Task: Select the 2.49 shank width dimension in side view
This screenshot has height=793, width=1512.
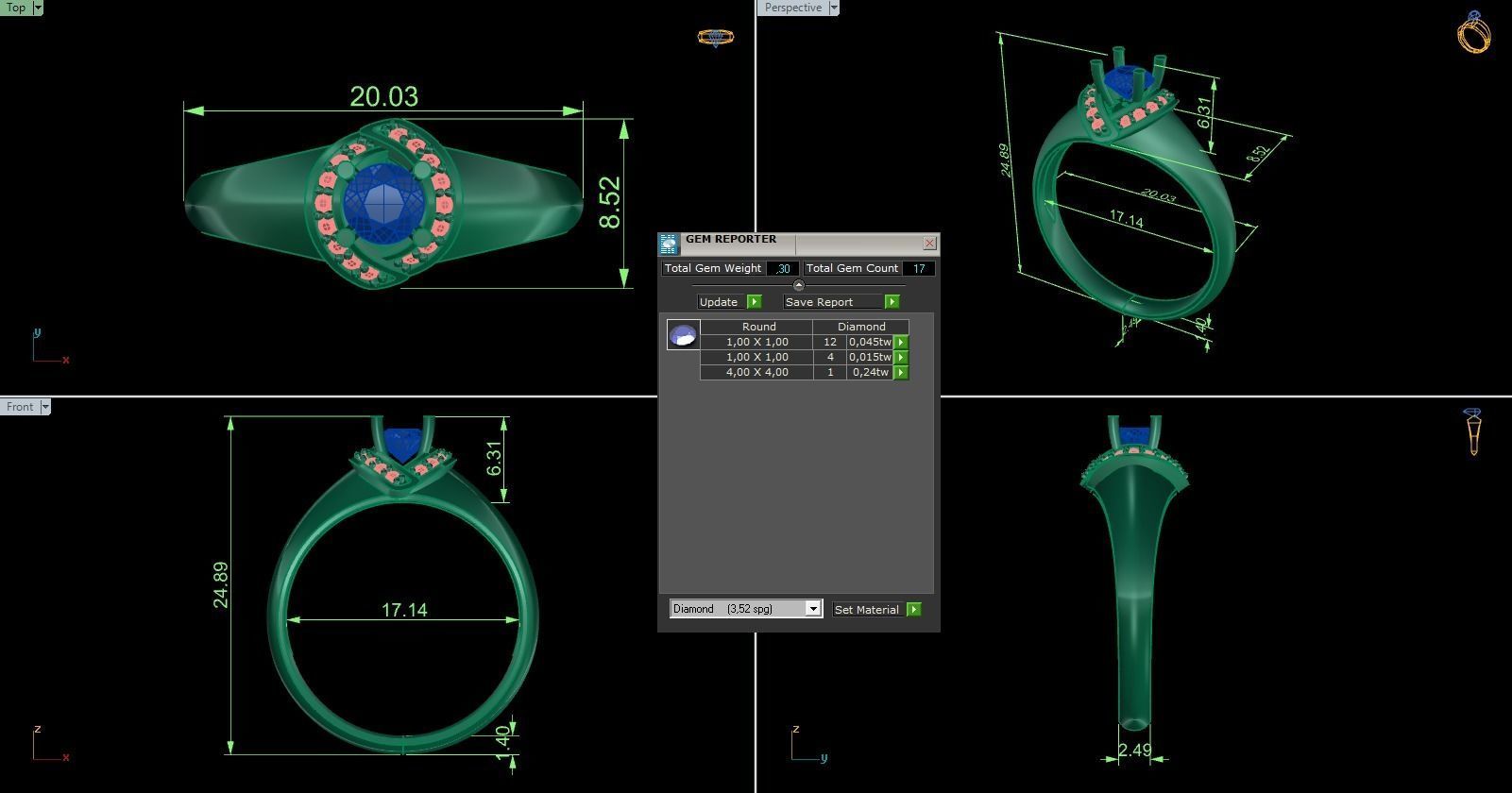Action: (x=1134, y=751)
